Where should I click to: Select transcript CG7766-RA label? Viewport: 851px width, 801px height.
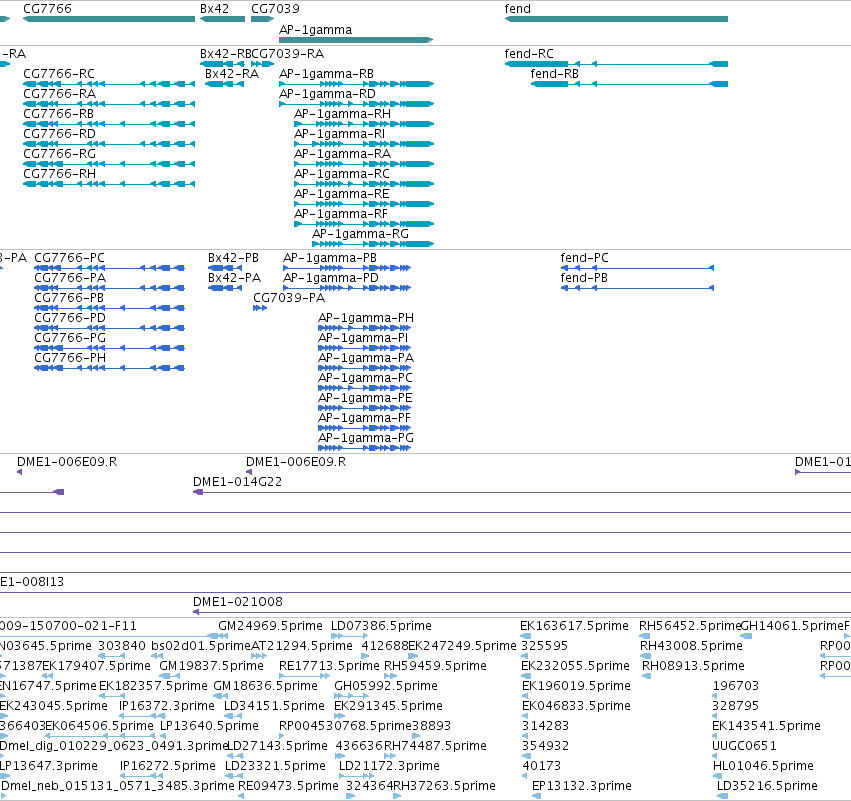click(60, 94)
